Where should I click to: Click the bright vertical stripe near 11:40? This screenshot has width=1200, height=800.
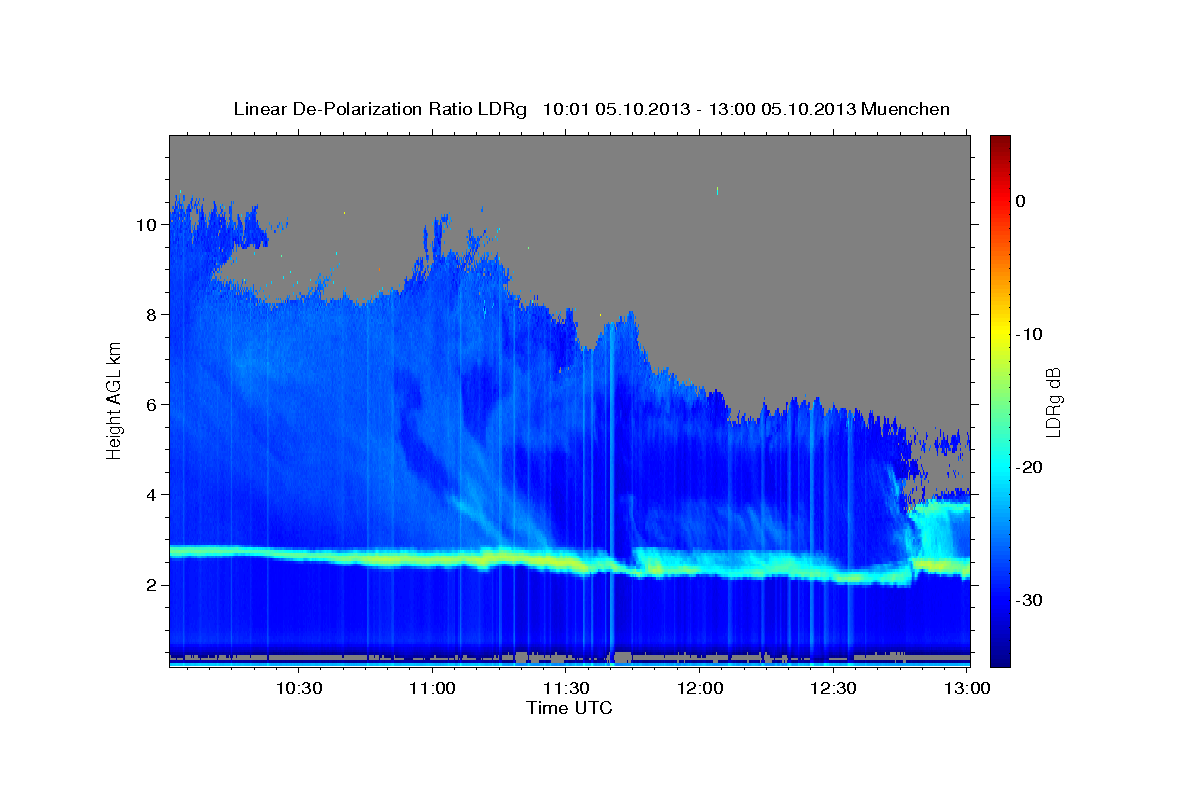coord(611,490)
